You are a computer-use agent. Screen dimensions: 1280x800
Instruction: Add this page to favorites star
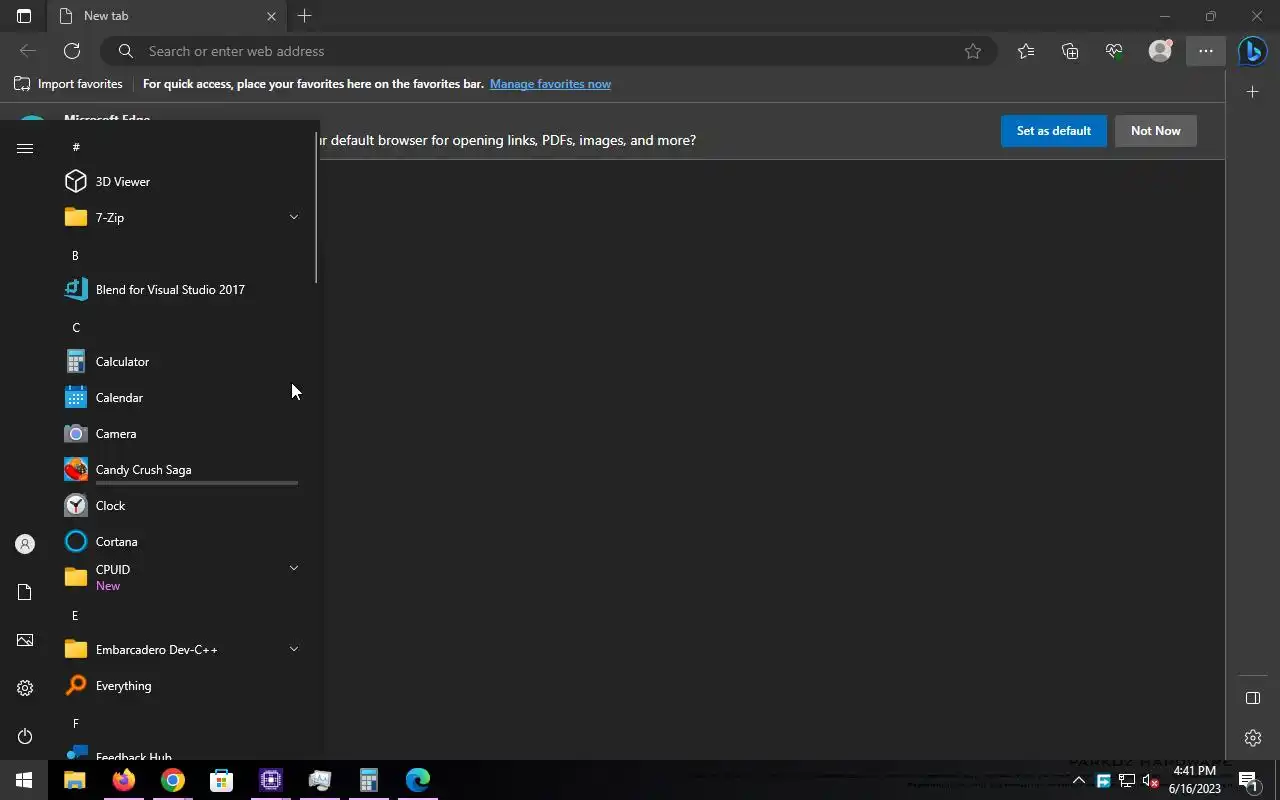pyautogui.click(x=973, y=51)
